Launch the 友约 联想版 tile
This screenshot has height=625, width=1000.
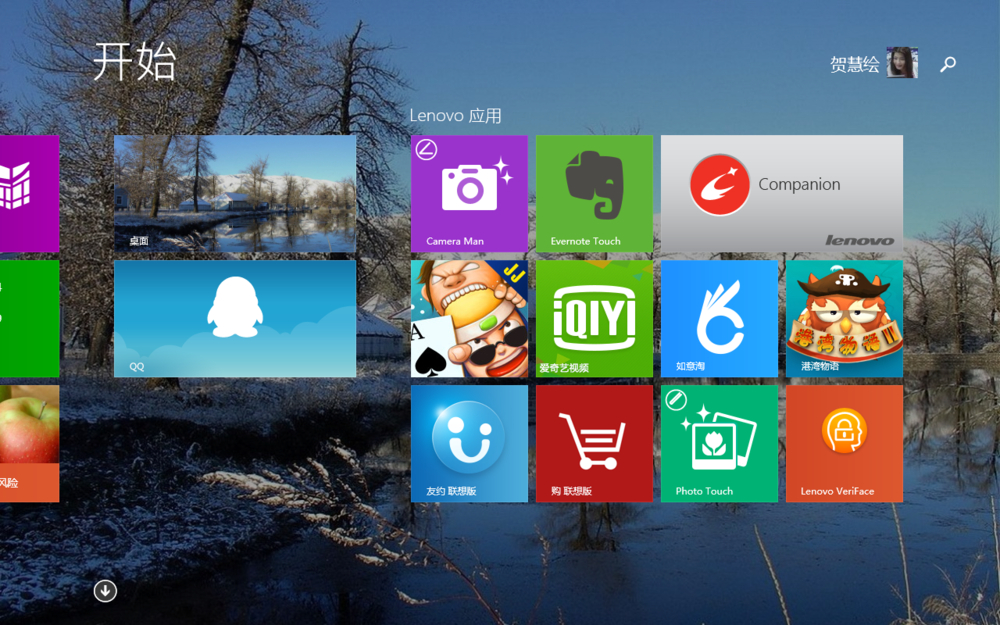point(469,443)
